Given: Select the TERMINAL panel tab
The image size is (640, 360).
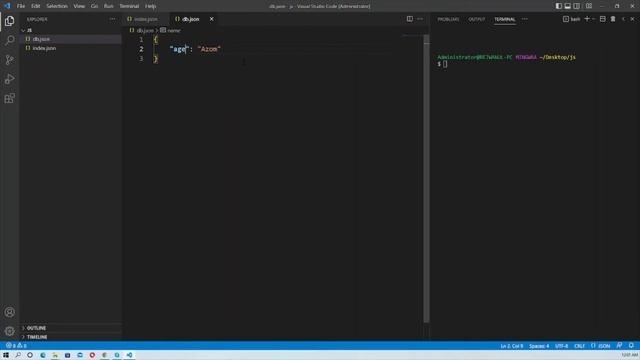Looking at the screenshot, I should click(505, 19).
